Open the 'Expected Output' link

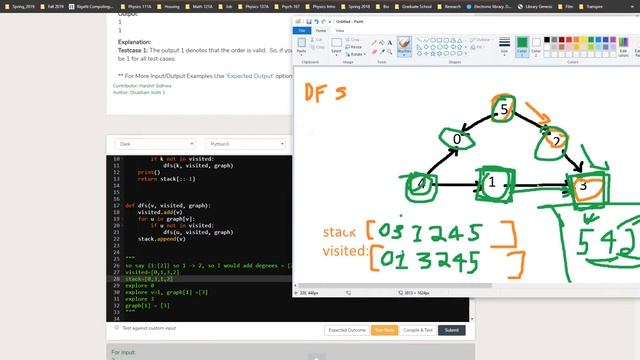[x=249, y=76]
